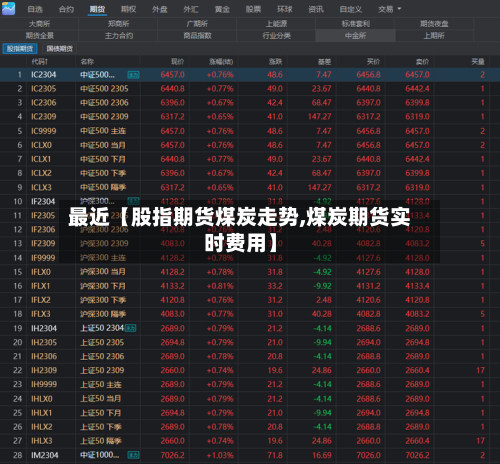Open the 交易 dropdown menu
The height and width of the screenshot is (464, 500).
(x=389, y=9)
